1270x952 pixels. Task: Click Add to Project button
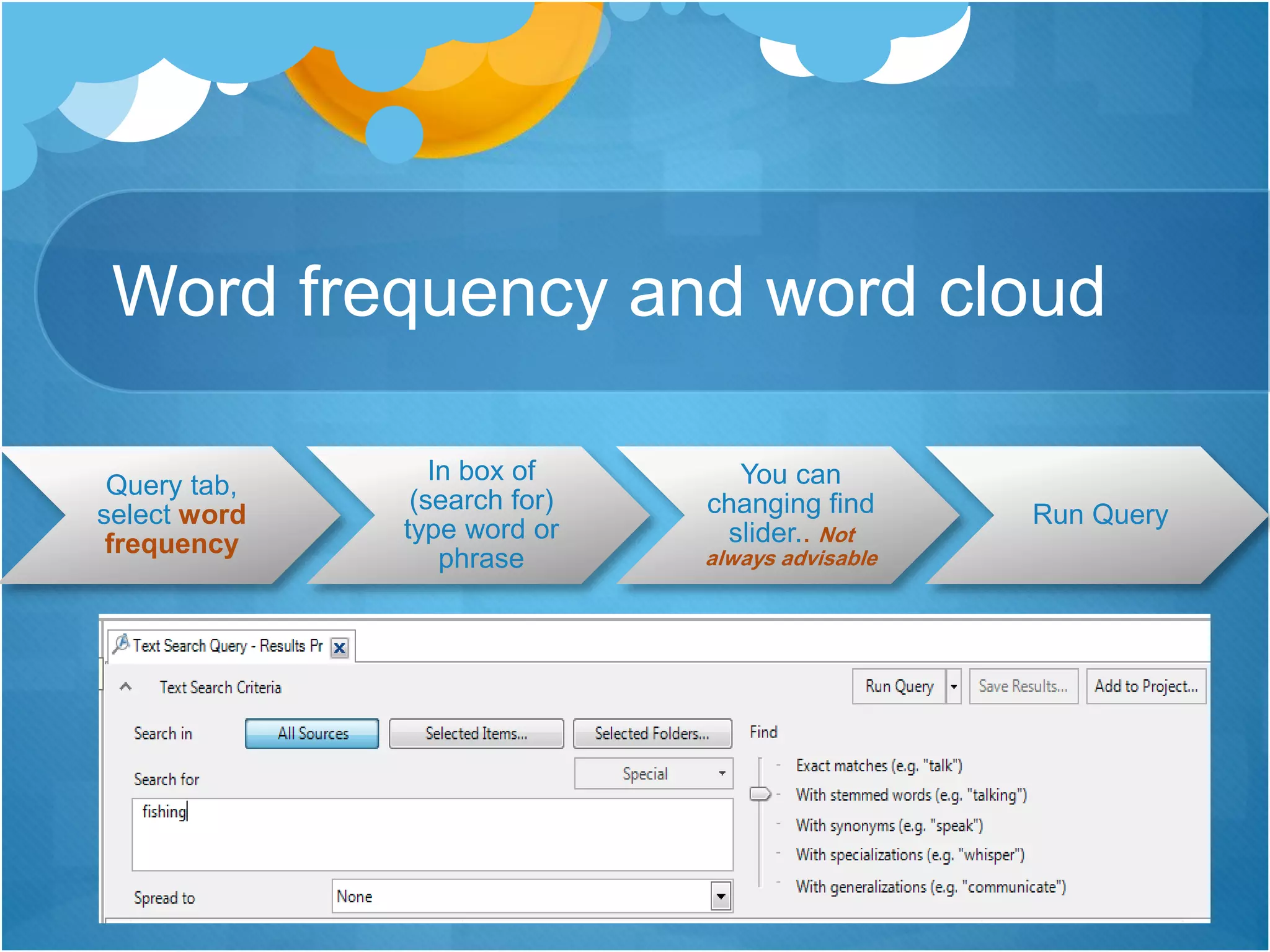1146,686
